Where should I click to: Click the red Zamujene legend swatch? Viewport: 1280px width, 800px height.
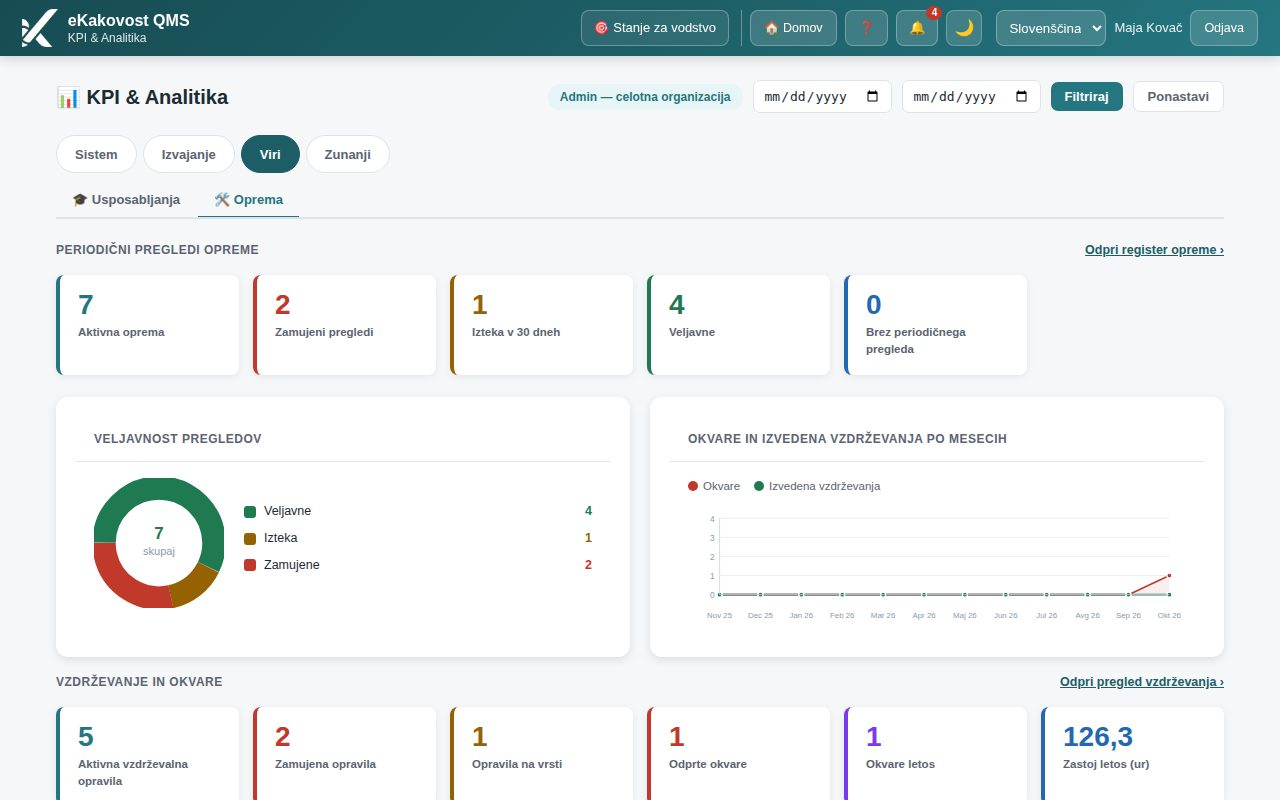tap(250, 566)
